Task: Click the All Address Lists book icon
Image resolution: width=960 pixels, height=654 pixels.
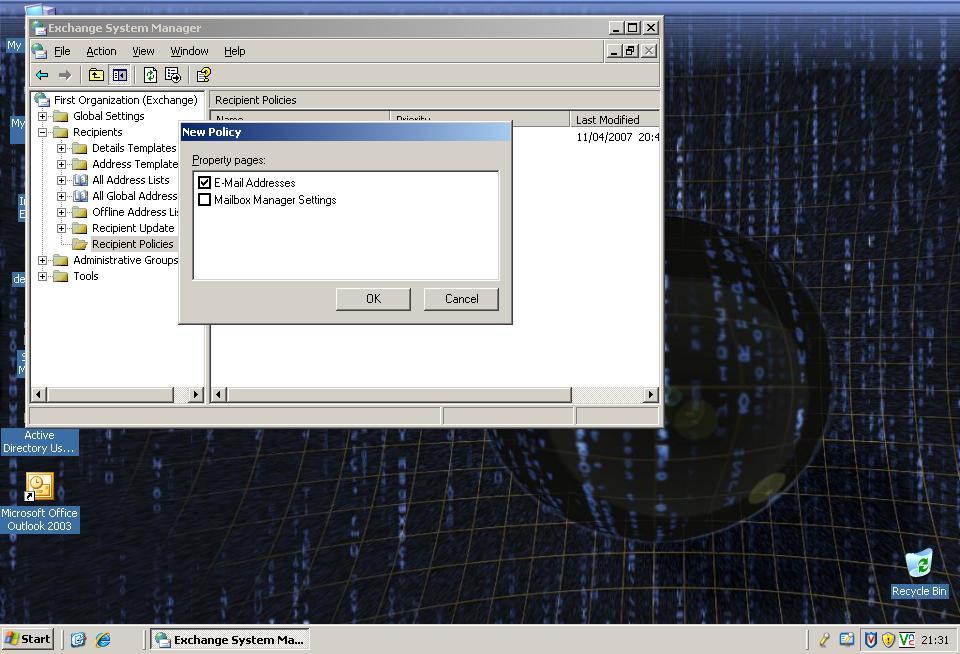Action: pyautogui.click(x=80, y=180)
